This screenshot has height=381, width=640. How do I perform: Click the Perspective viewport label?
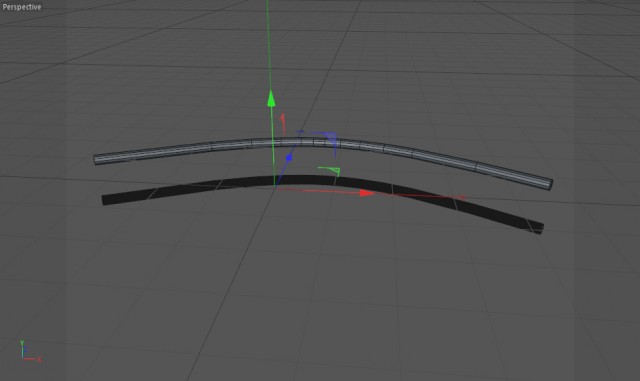tap(22, 7)
